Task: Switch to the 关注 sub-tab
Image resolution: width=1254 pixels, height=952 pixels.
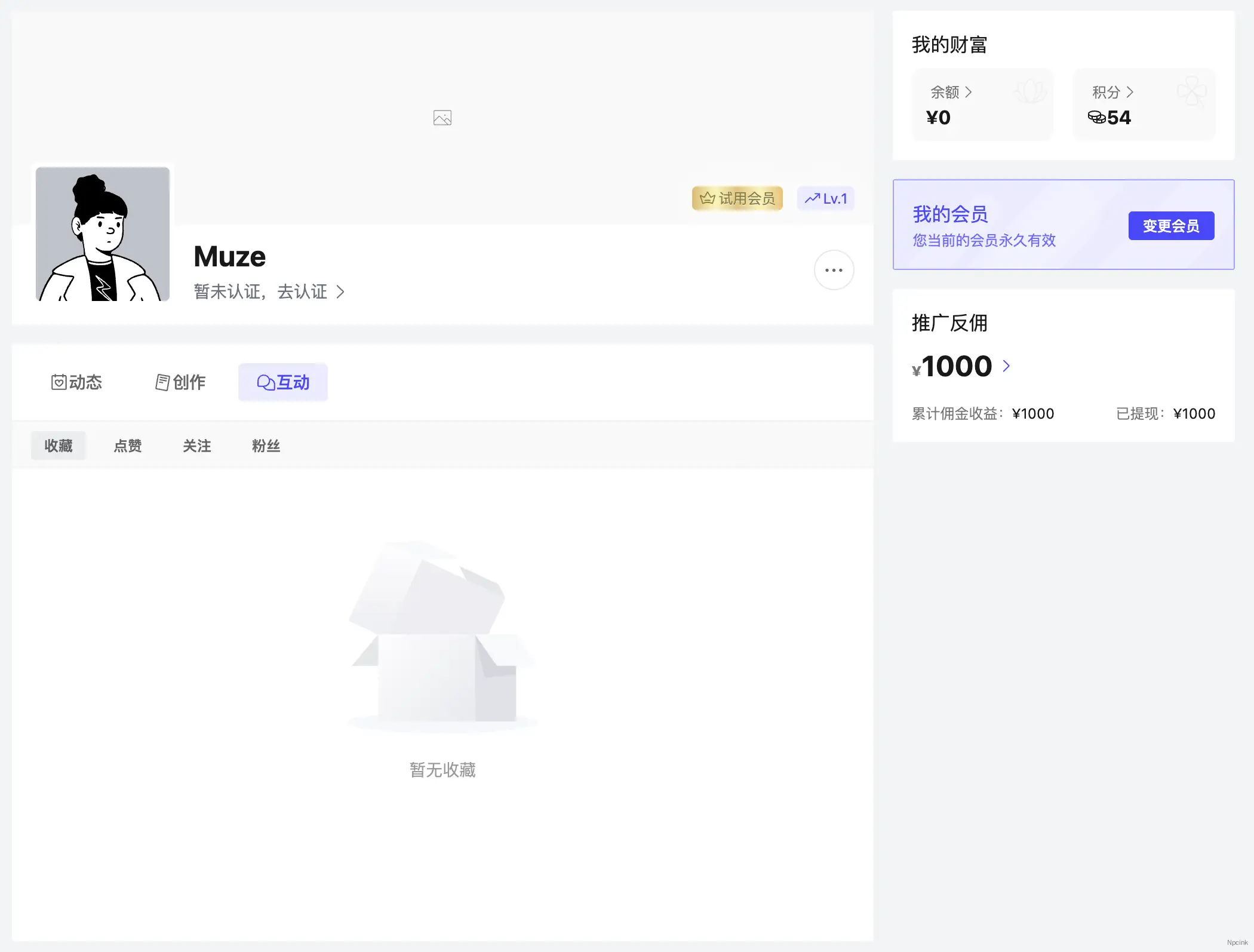Action: (197, 446)
